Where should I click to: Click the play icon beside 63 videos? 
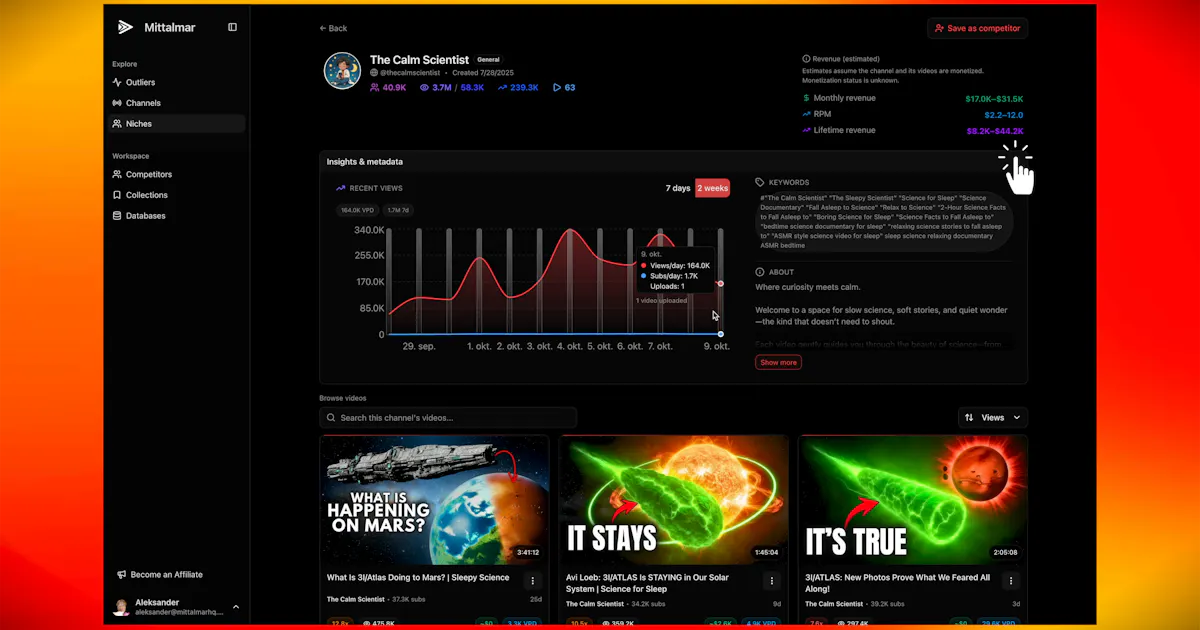tap(557, 88)
